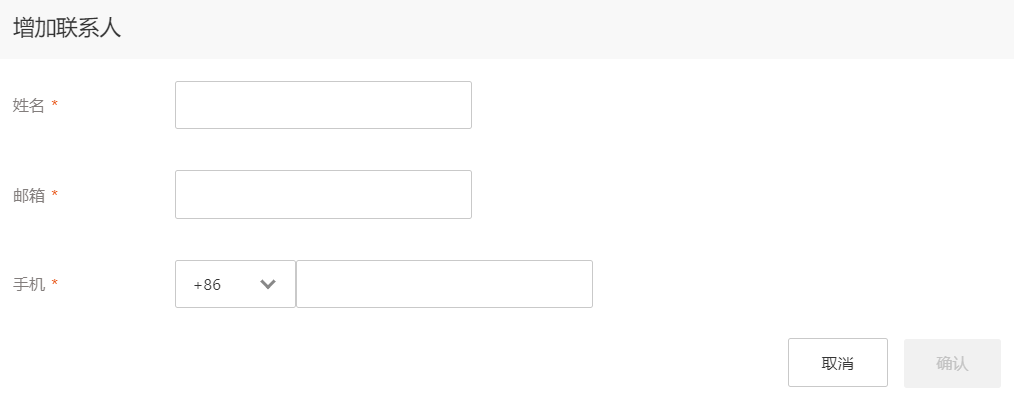This screenshot has height=394, width=1014.
Task: Click the 手机 field label
Action: pyautogui.click(x=28, y=285)
